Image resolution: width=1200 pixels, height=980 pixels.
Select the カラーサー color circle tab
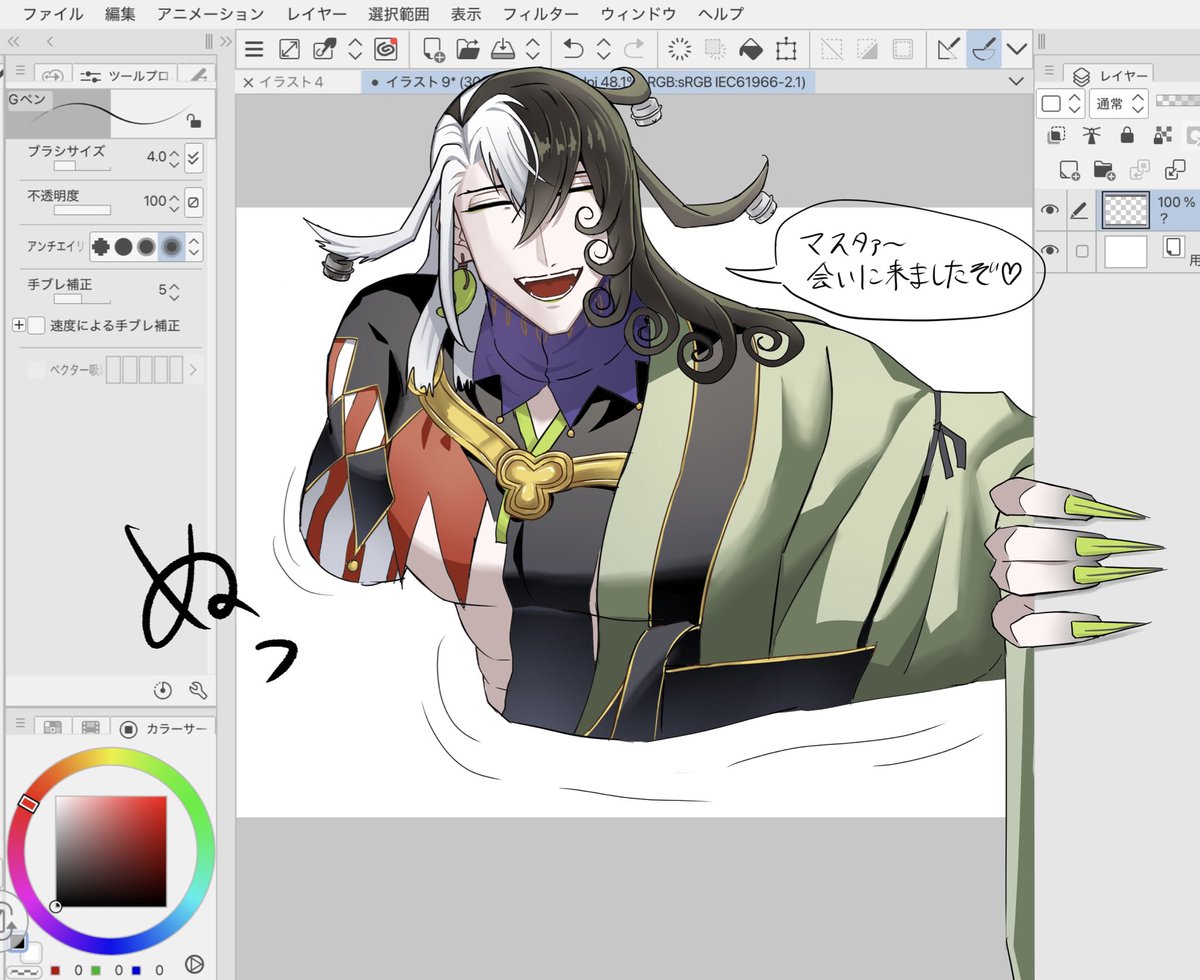[161, 728]
